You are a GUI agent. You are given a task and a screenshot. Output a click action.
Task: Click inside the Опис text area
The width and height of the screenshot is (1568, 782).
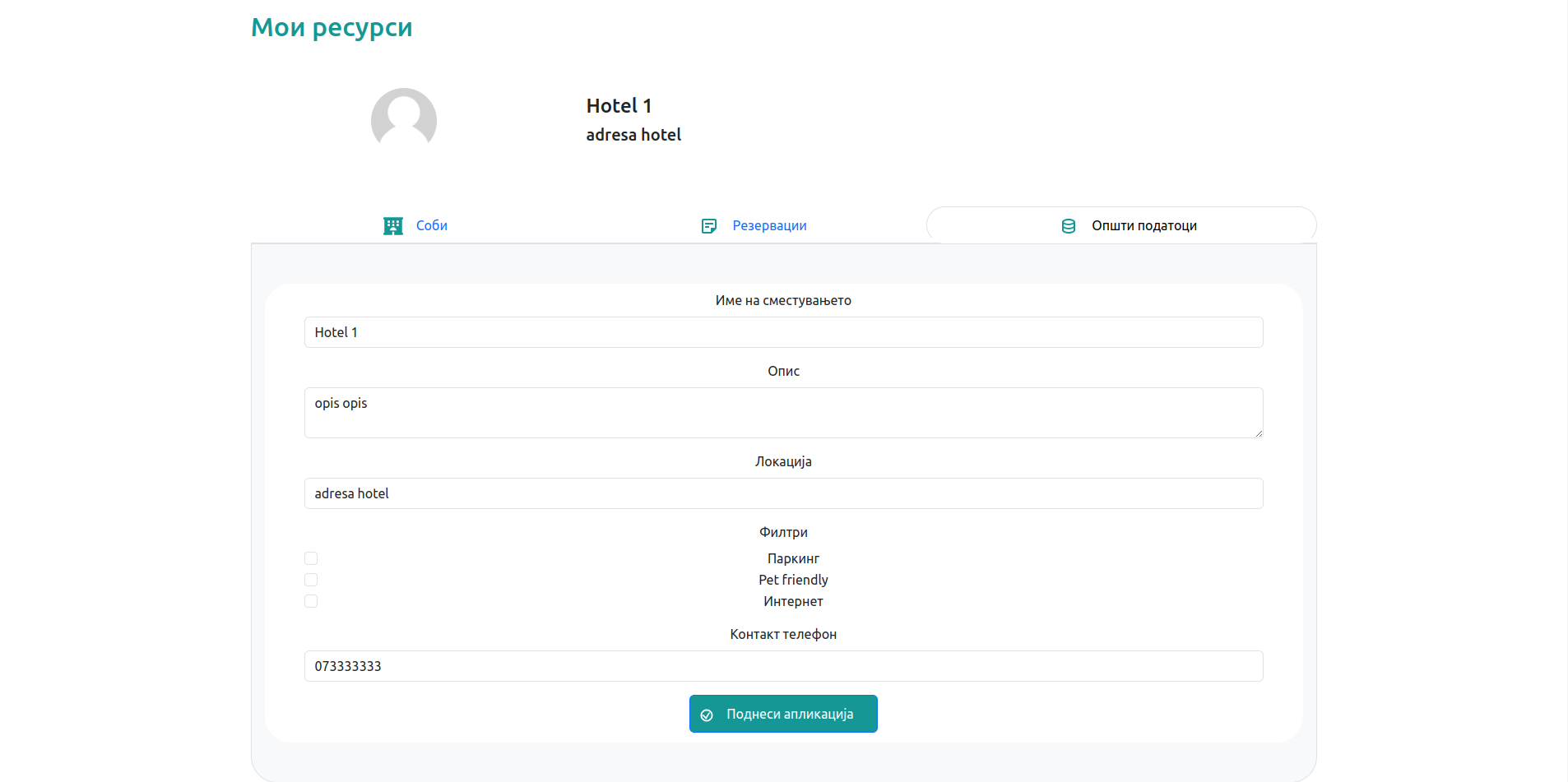coord(783,412)
